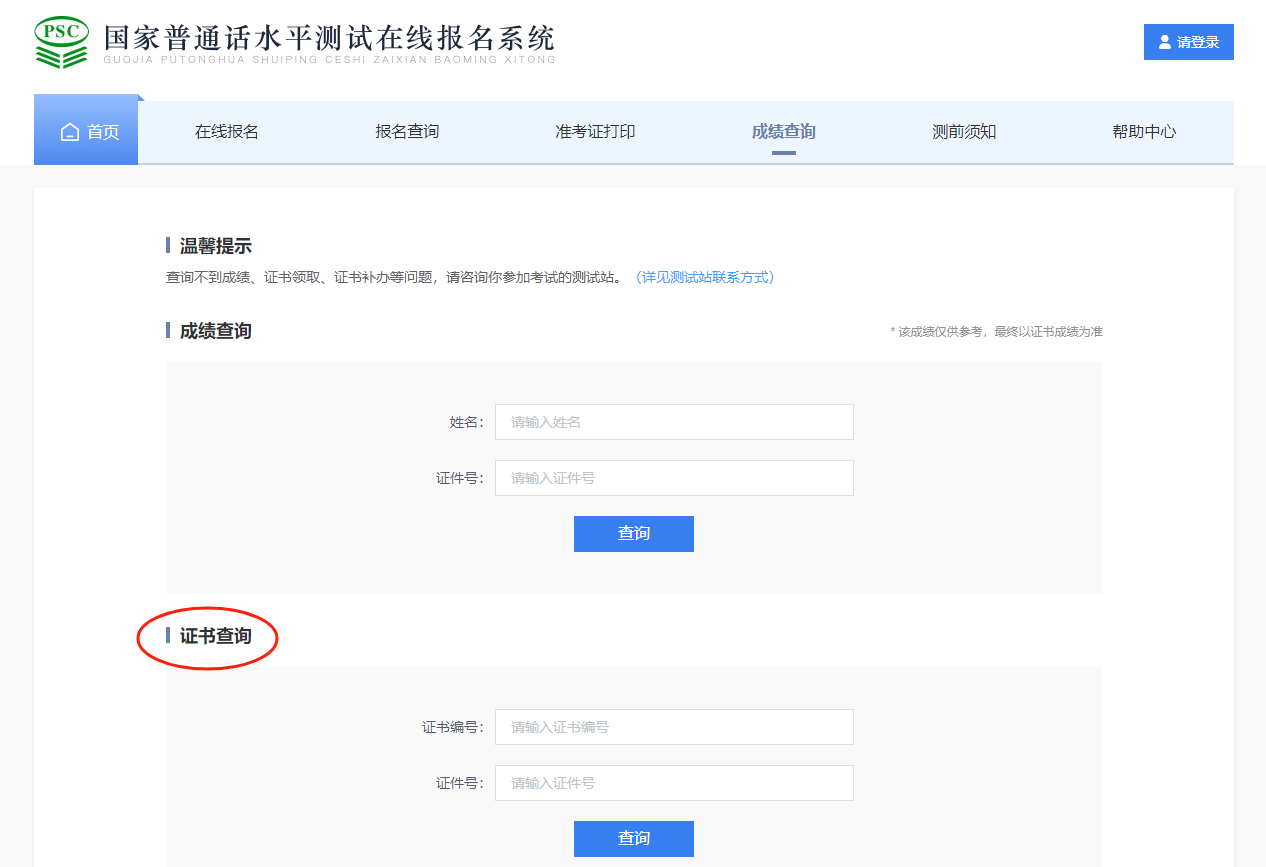
Task: Open the 测前须知 tab
Action: coord(964,132)
